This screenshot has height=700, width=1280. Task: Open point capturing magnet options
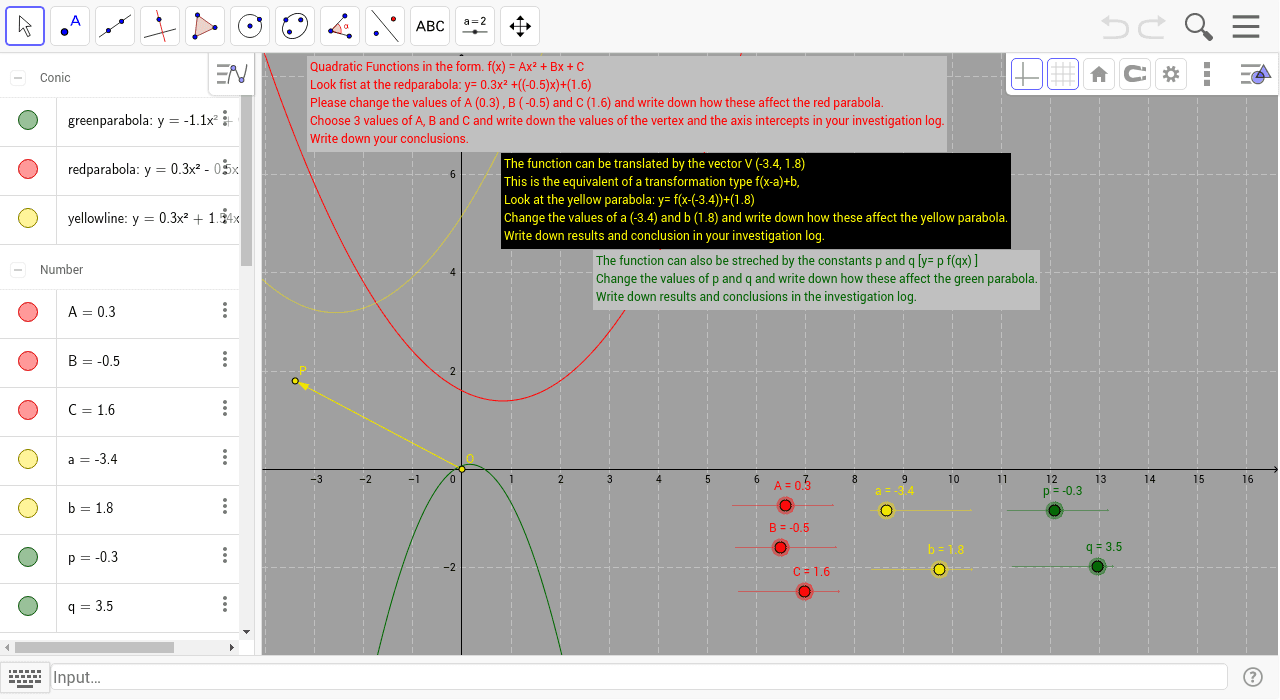pyautogui.click(x=1134, y=73)
